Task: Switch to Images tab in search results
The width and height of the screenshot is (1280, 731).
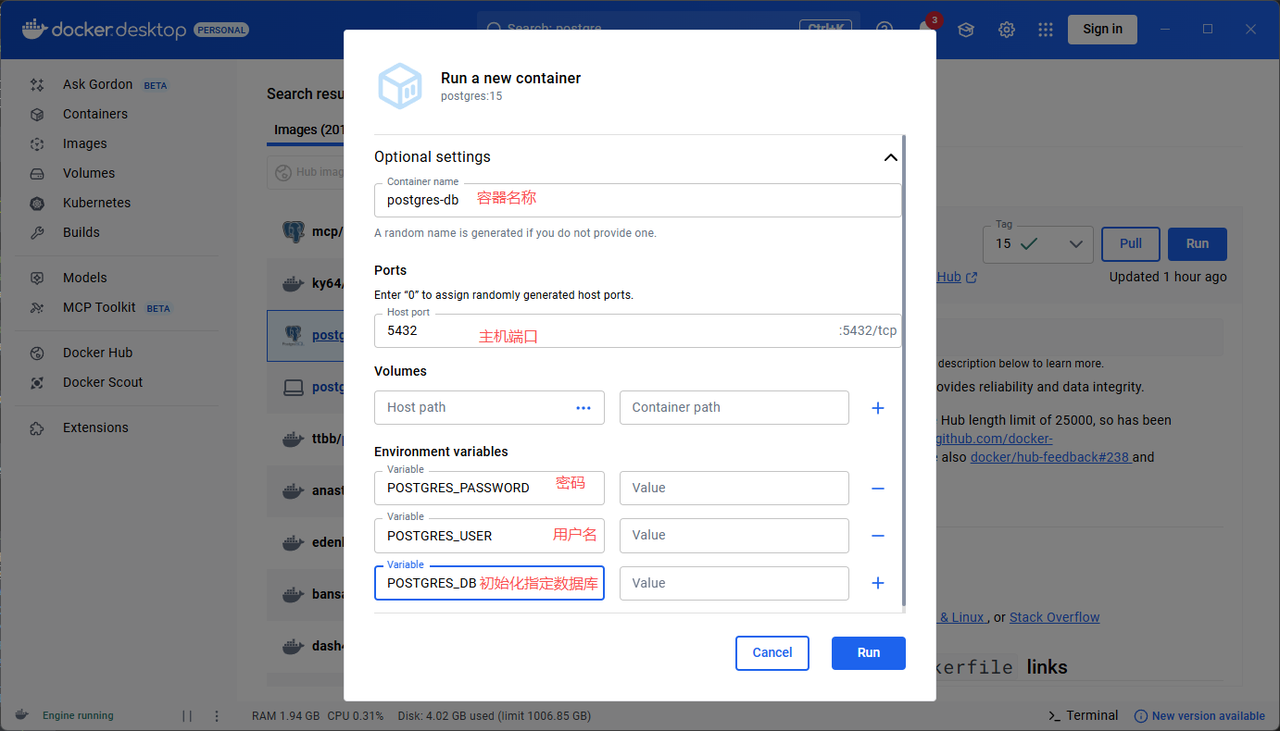Action: [x=309, y=130]
